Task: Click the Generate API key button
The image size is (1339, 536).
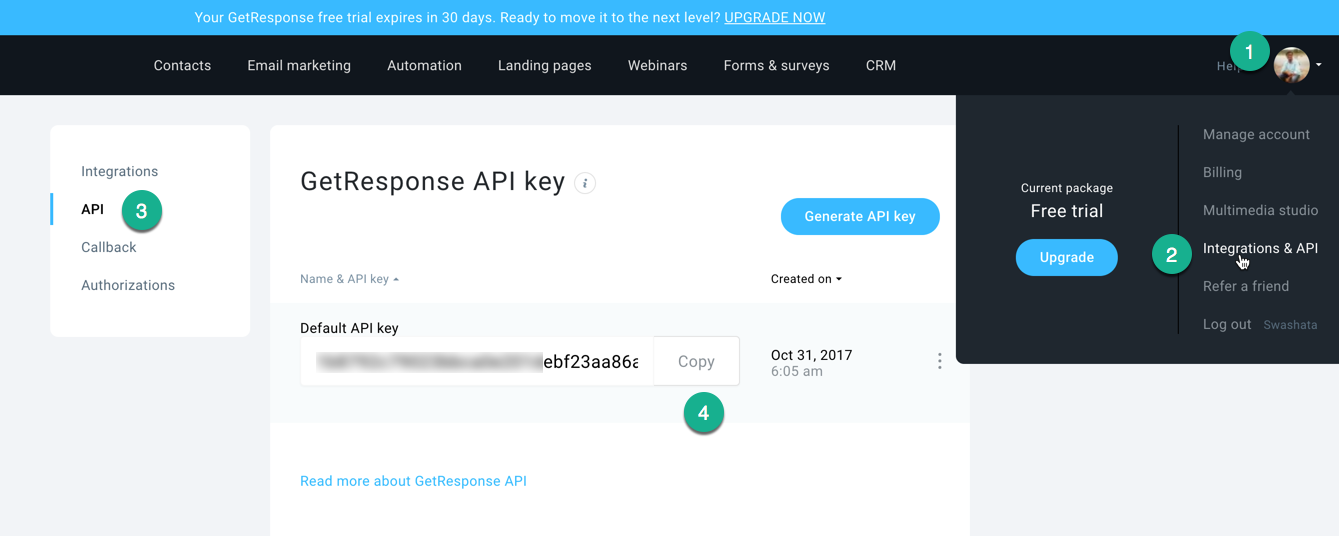Action: [x=860, y=216]
